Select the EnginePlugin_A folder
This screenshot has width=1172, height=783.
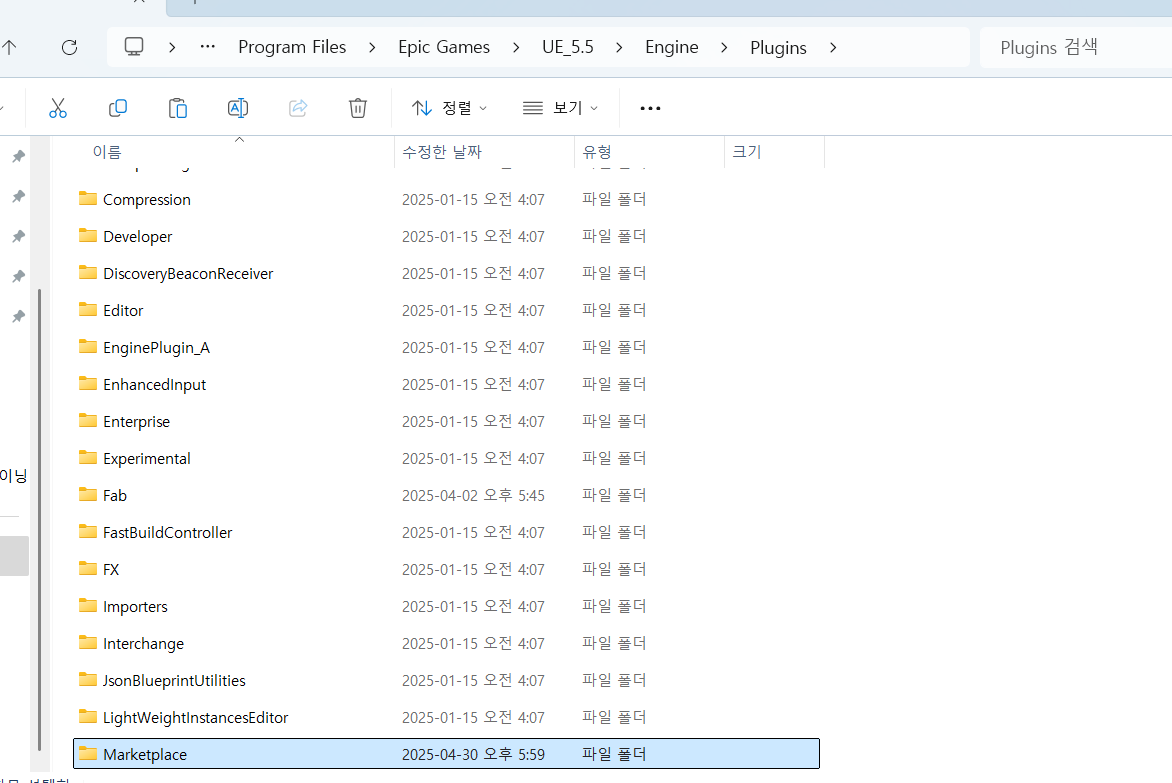156,347
